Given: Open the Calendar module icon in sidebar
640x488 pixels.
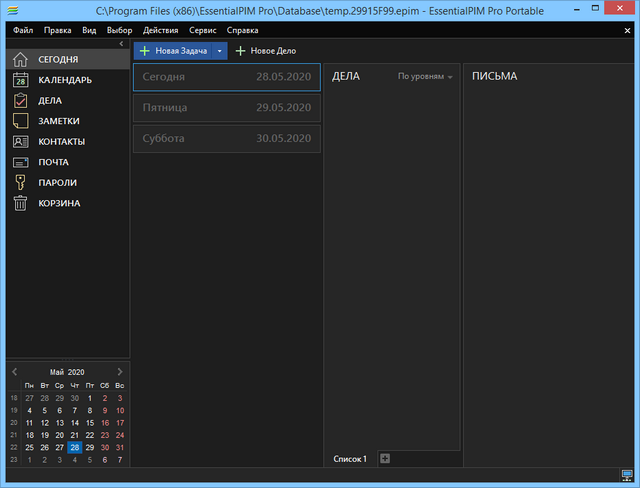Looking at the screenshot, I should [x=20, y=80].
